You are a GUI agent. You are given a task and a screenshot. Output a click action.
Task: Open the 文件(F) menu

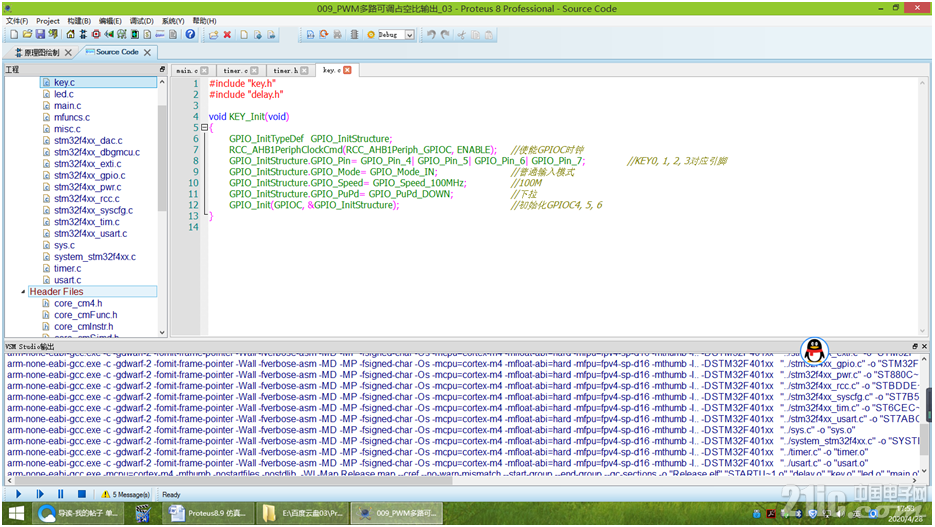tap(17, 21)
